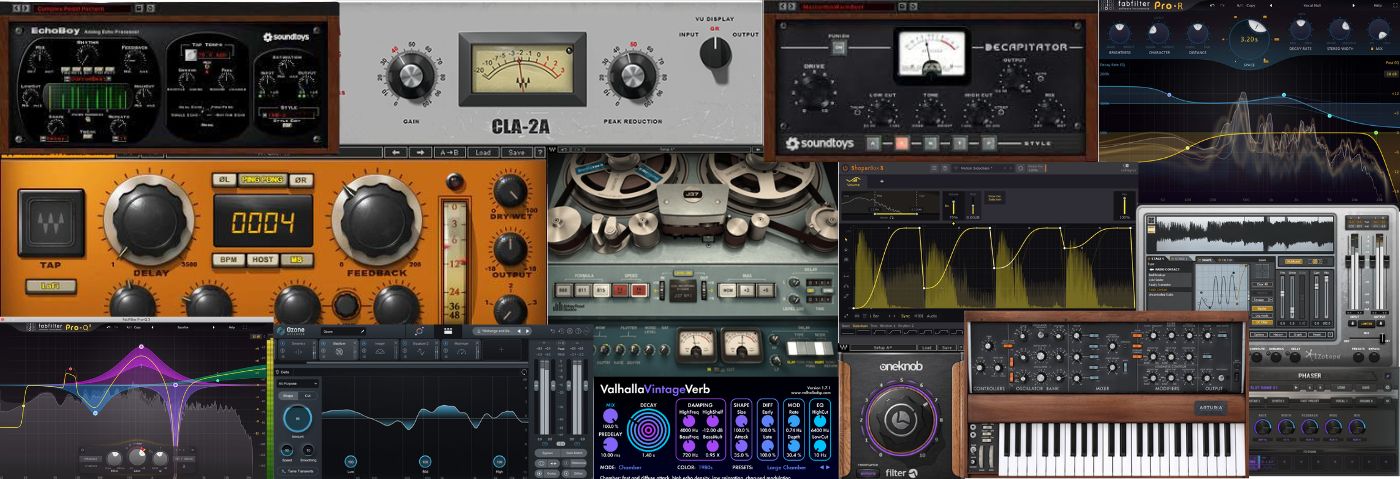Select BPM sync mode on H-Delay

(x=227, y=259)
